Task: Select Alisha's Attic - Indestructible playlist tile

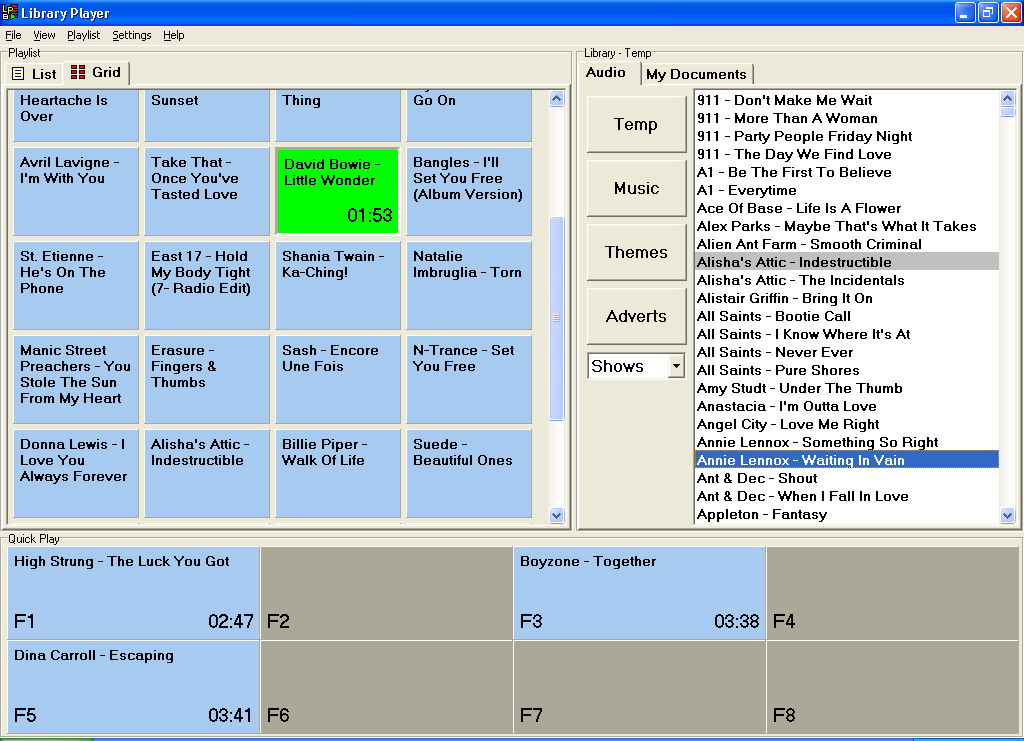Action: 206,473
